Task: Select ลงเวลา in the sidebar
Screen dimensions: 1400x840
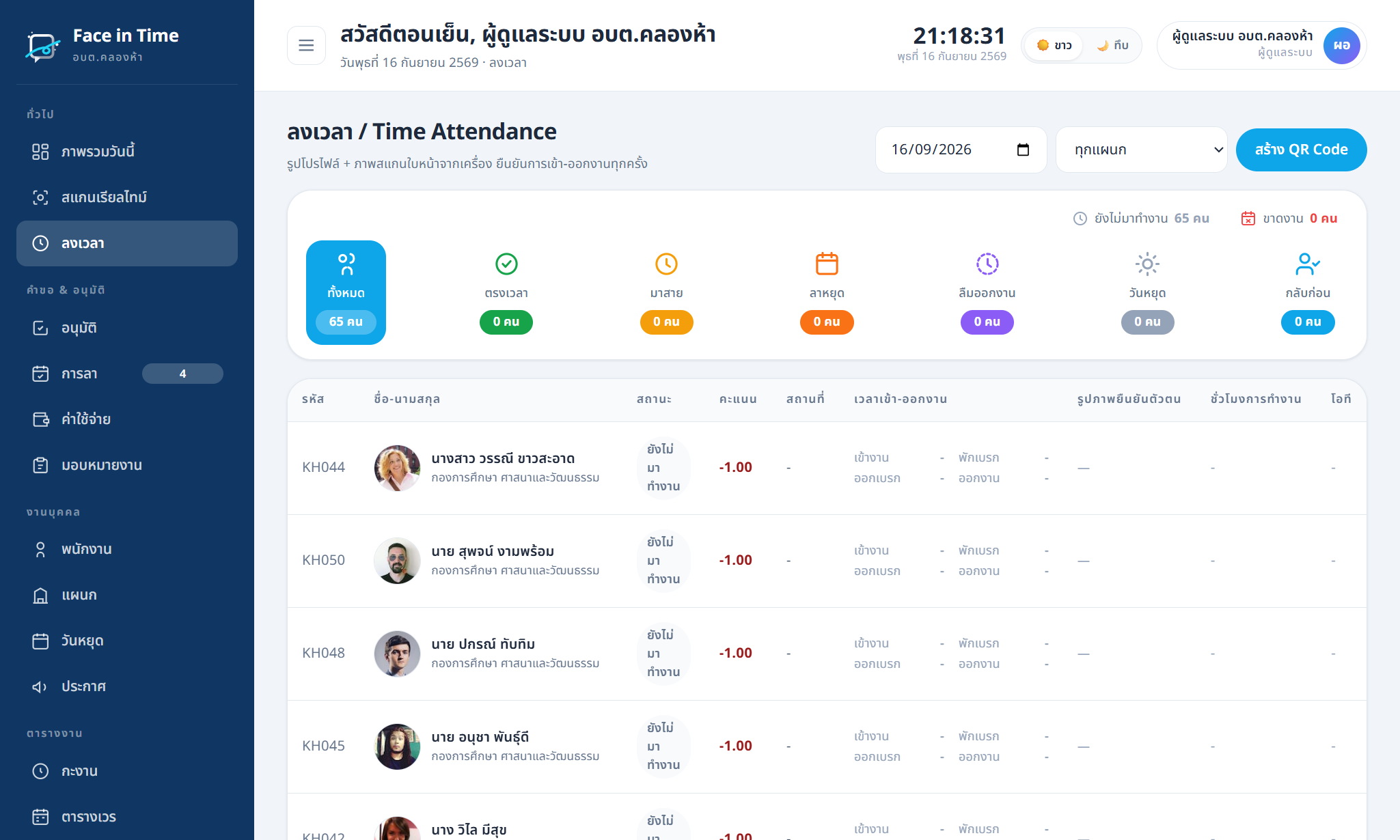Action: click(x=127, y=243)
